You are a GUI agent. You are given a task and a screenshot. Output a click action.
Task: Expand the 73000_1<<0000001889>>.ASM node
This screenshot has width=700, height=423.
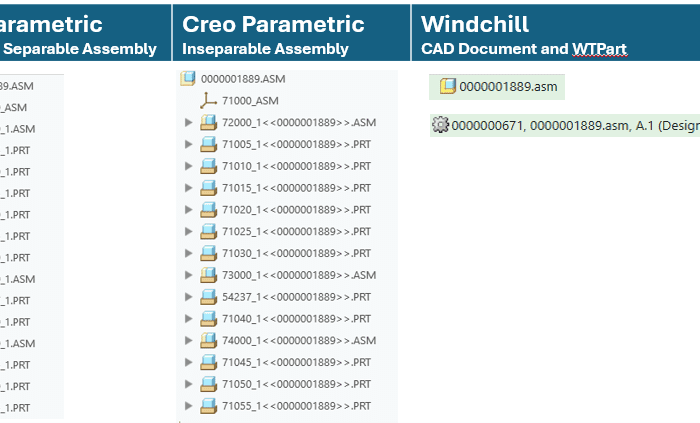[188, 275]
